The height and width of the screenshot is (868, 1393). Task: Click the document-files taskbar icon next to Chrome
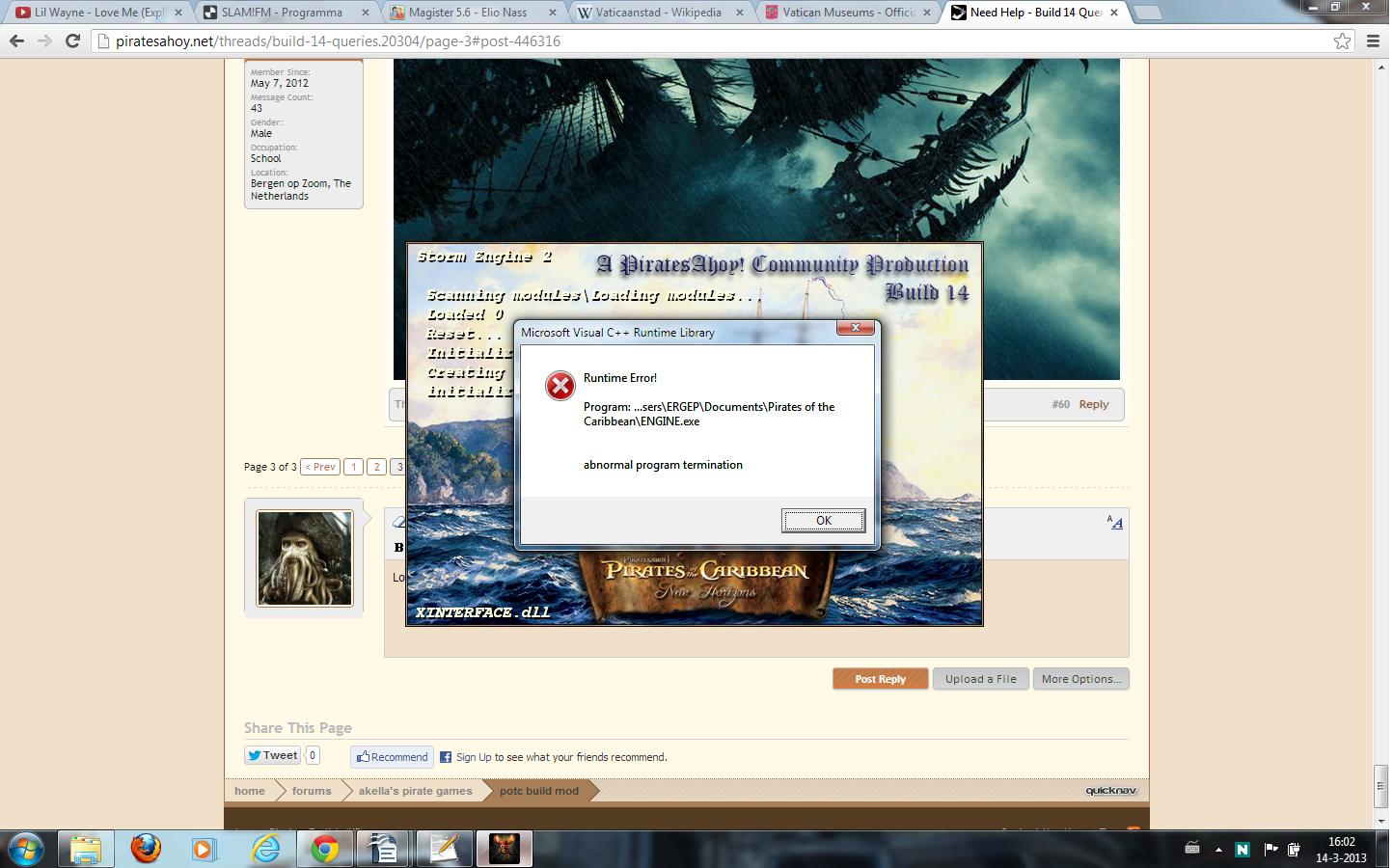(x=383, y=849)
